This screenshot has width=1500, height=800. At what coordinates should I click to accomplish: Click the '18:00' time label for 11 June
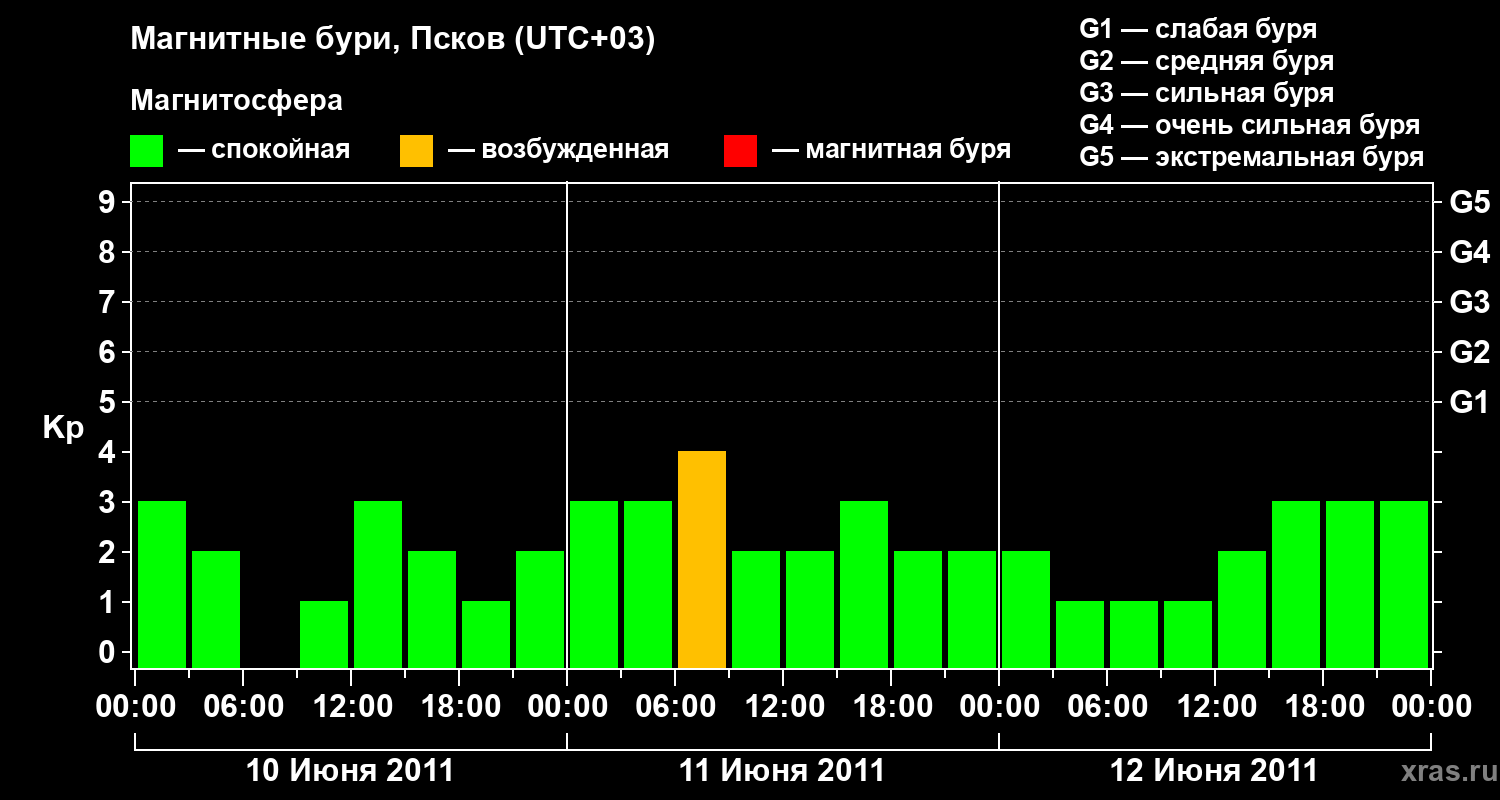pos(891,707)
